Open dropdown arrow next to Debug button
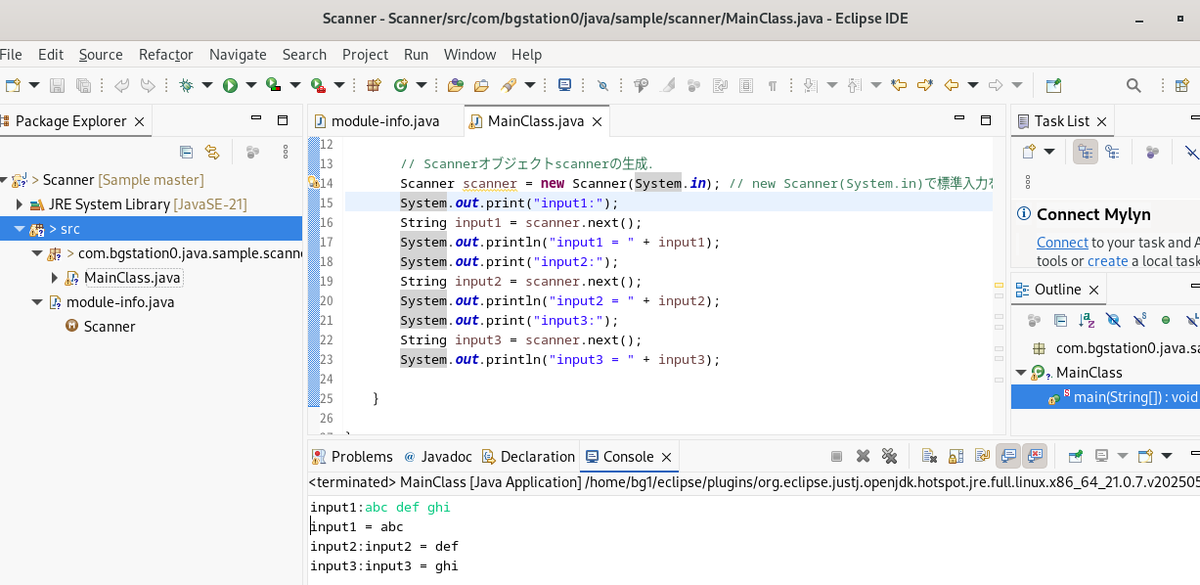 207,86
